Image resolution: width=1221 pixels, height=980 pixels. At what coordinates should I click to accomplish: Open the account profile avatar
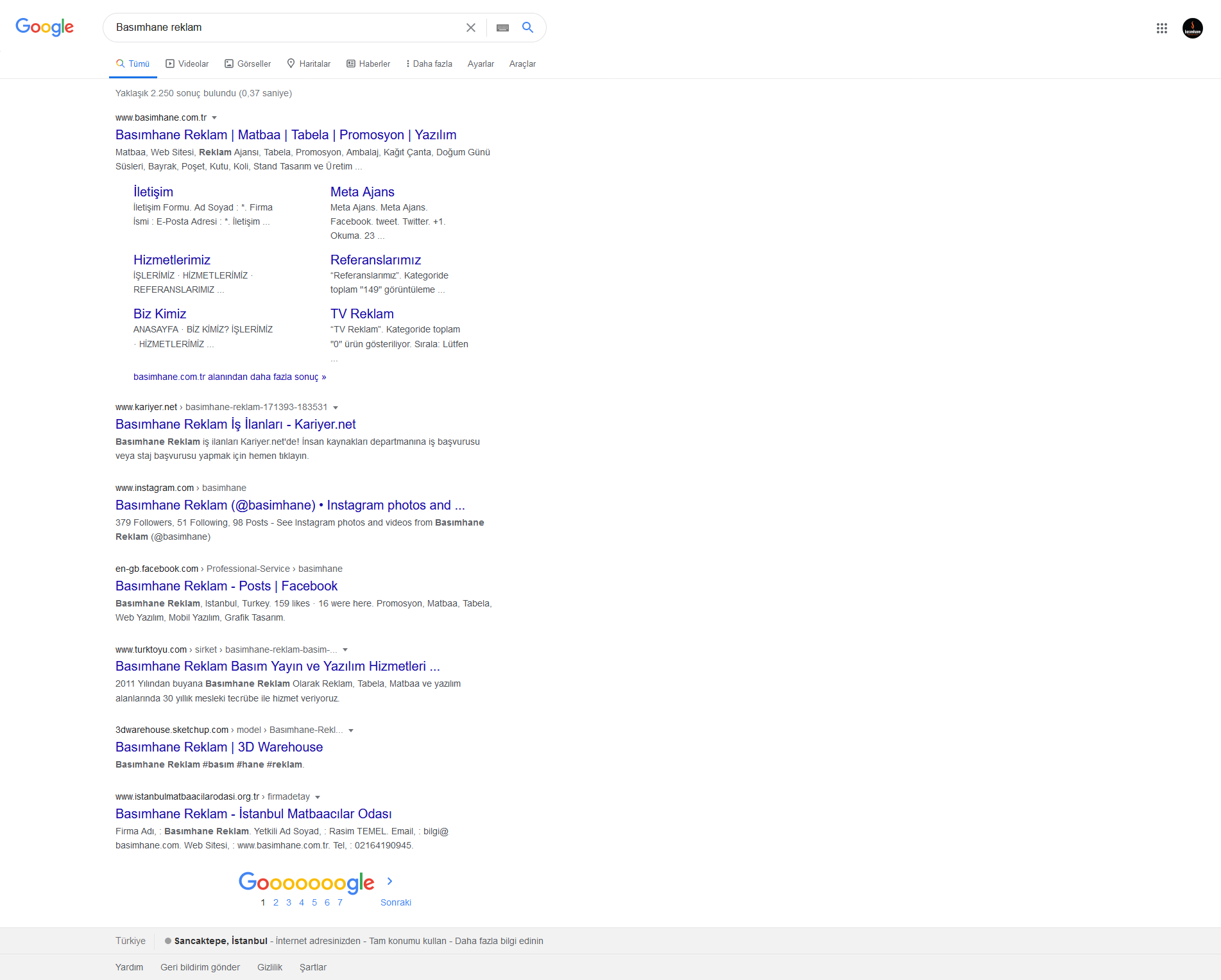[1193, 28]
